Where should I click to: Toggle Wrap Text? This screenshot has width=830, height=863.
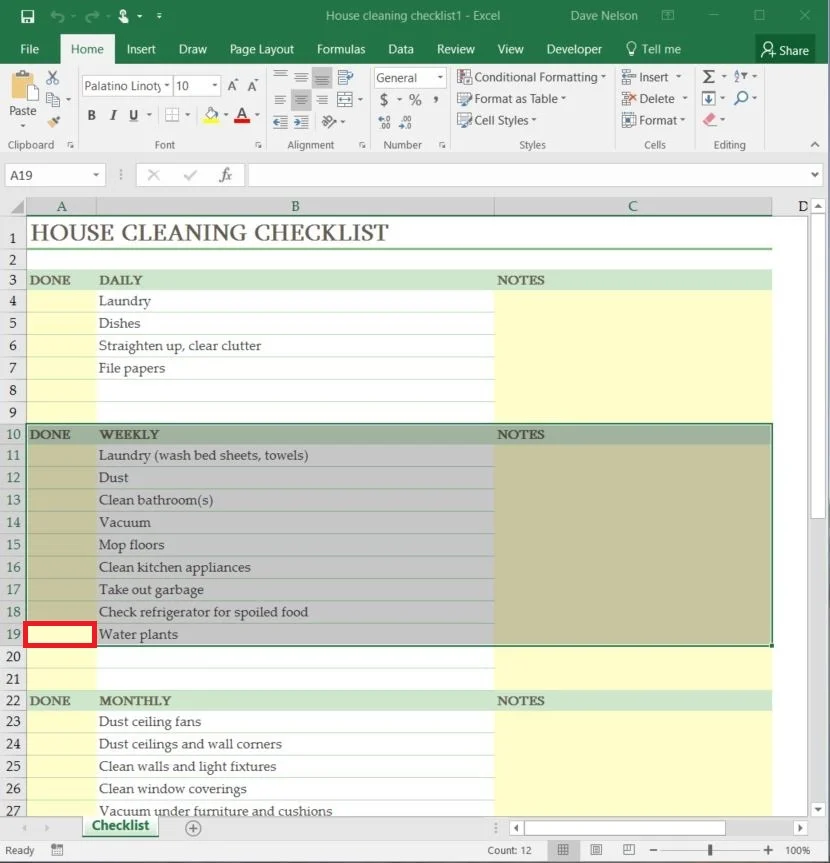(x=345, y=78)
